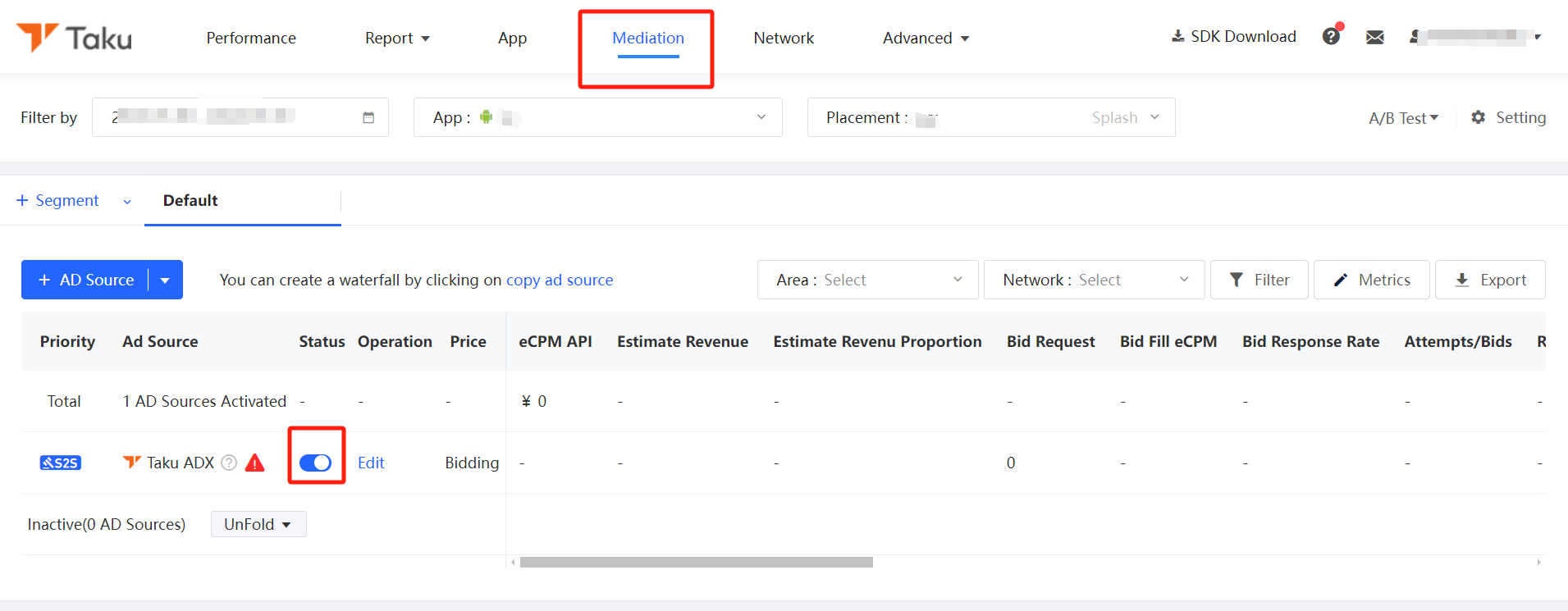Click the Taku logo

74,38
